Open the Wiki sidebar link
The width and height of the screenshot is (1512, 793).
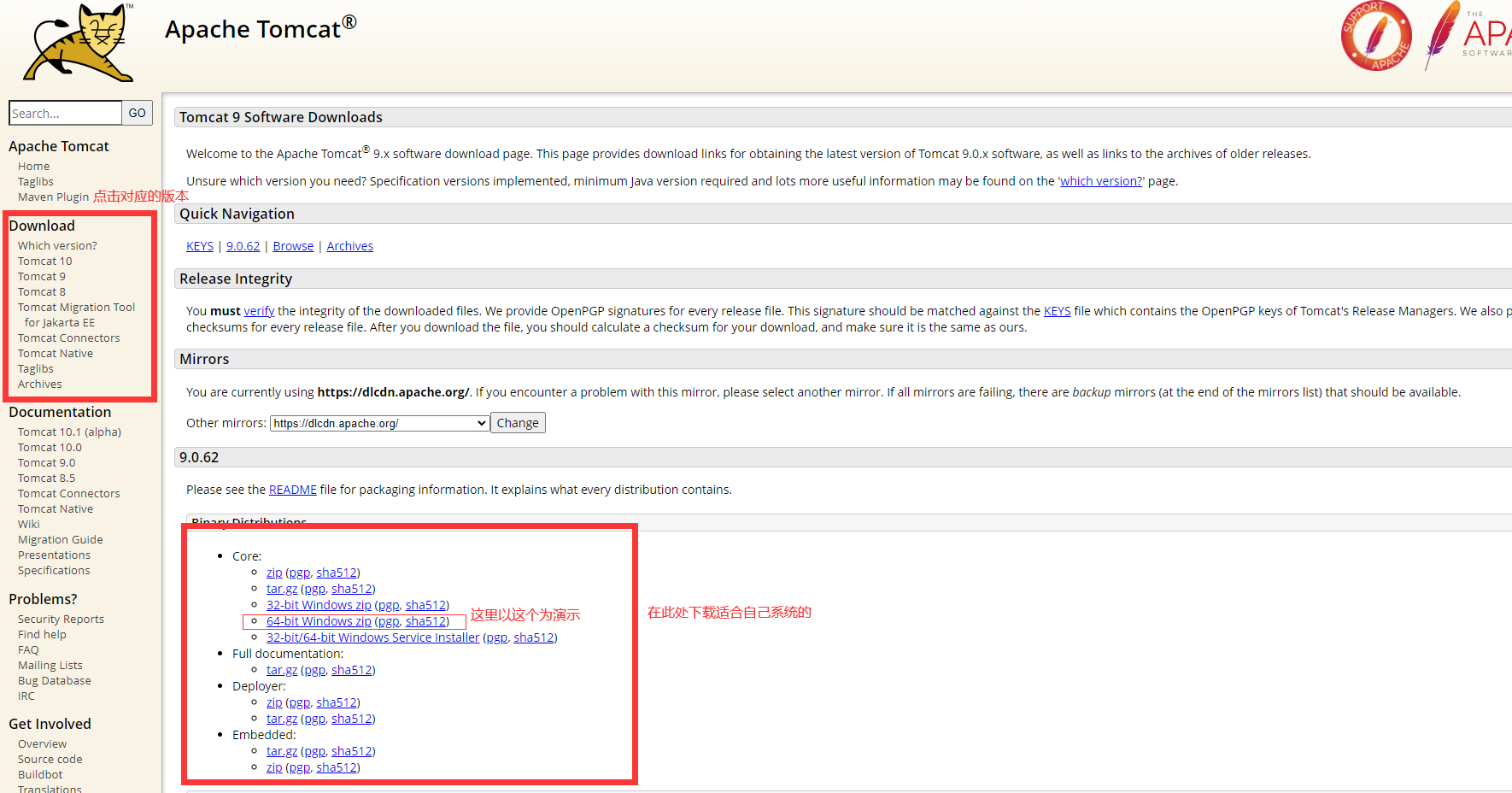pyautogui.click(x=28, y=525)
